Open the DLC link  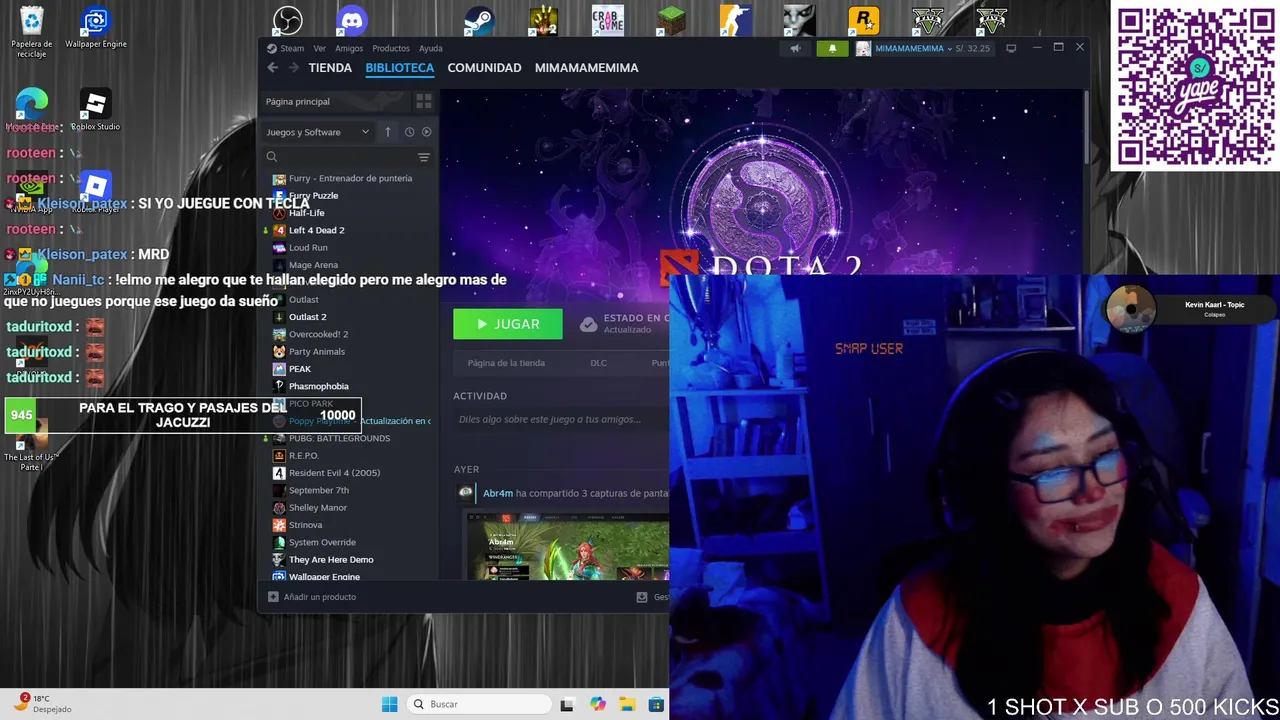598,363
